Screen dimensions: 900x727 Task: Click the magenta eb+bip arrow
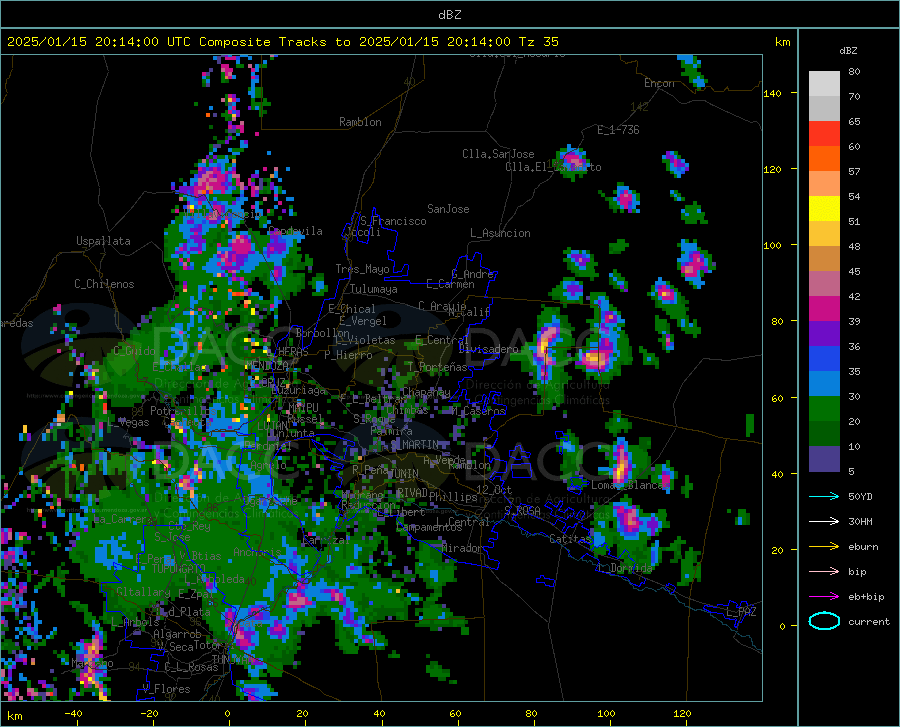point(824,597)
